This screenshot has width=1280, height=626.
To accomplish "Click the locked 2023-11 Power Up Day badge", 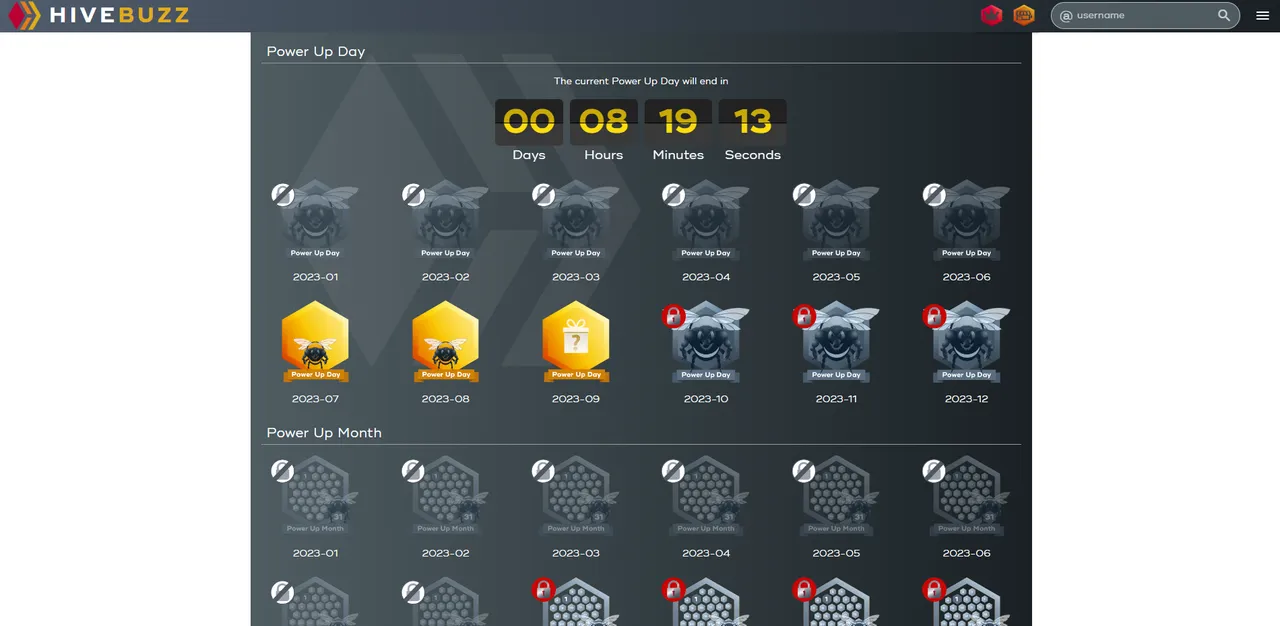I will tap(836, 342).
